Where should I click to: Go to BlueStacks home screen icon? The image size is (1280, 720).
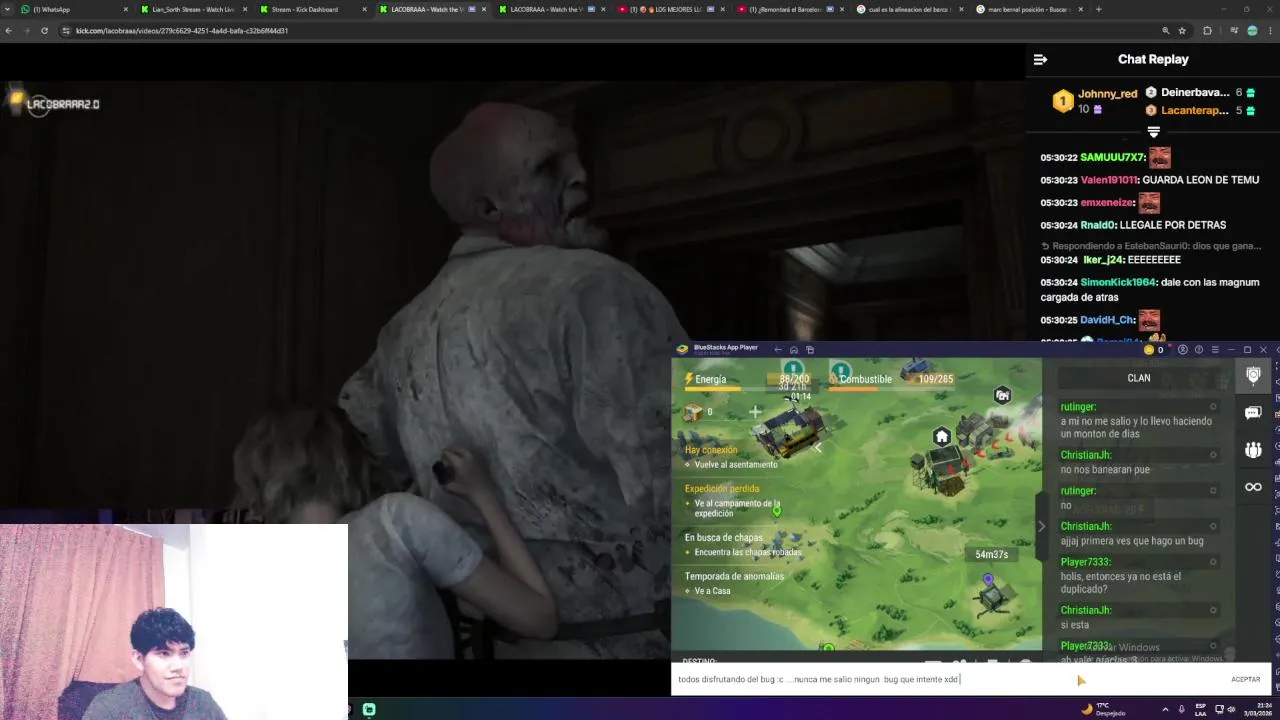click(x=794, y=349)
